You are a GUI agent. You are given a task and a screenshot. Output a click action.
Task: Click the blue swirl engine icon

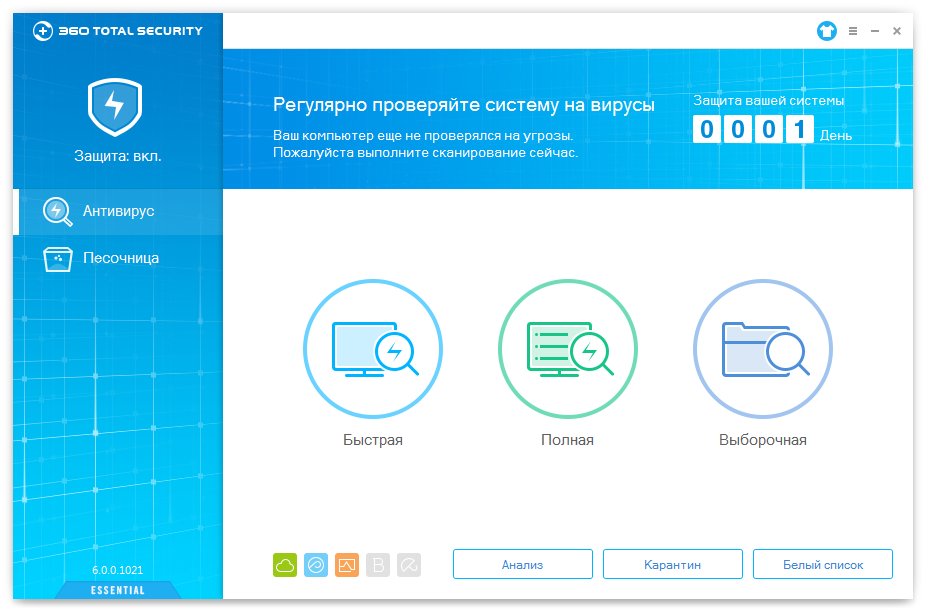316,565
